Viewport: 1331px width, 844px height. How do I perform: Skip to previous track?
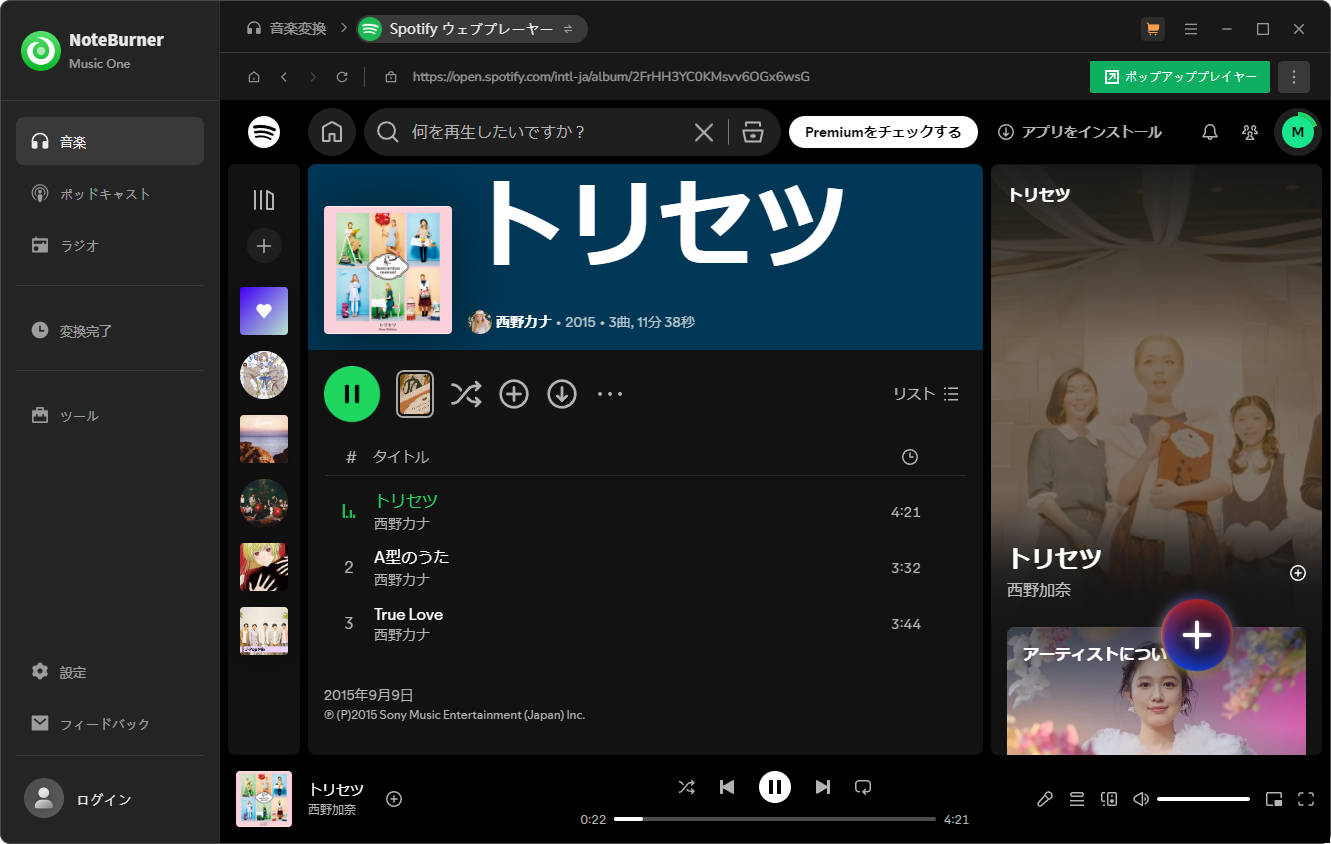pyautogui.click(x=727, y=787)
